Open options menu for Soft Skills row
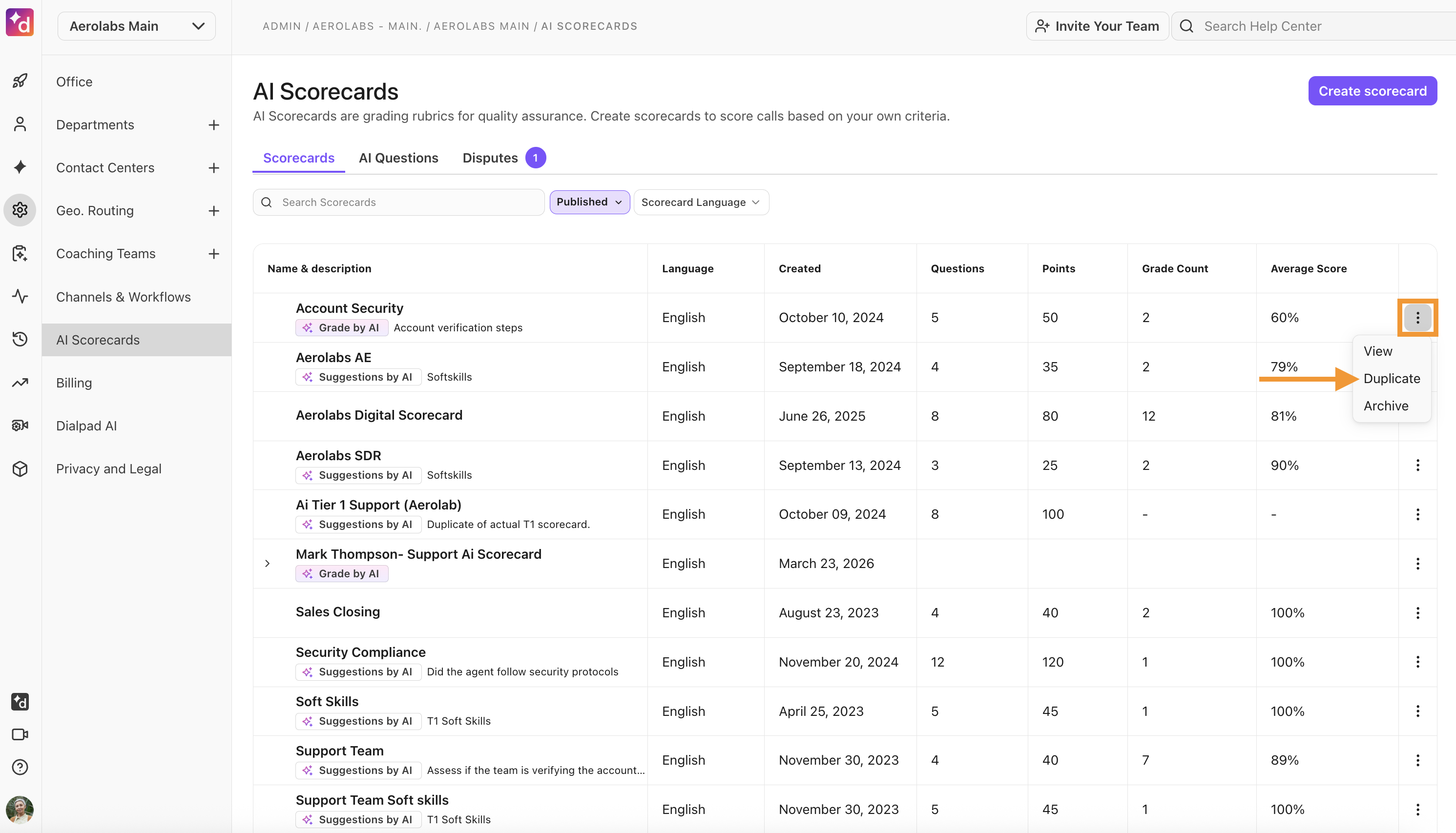This screenshot has width=1456, height=833. pyautogui.click(x=1417, y=711)
